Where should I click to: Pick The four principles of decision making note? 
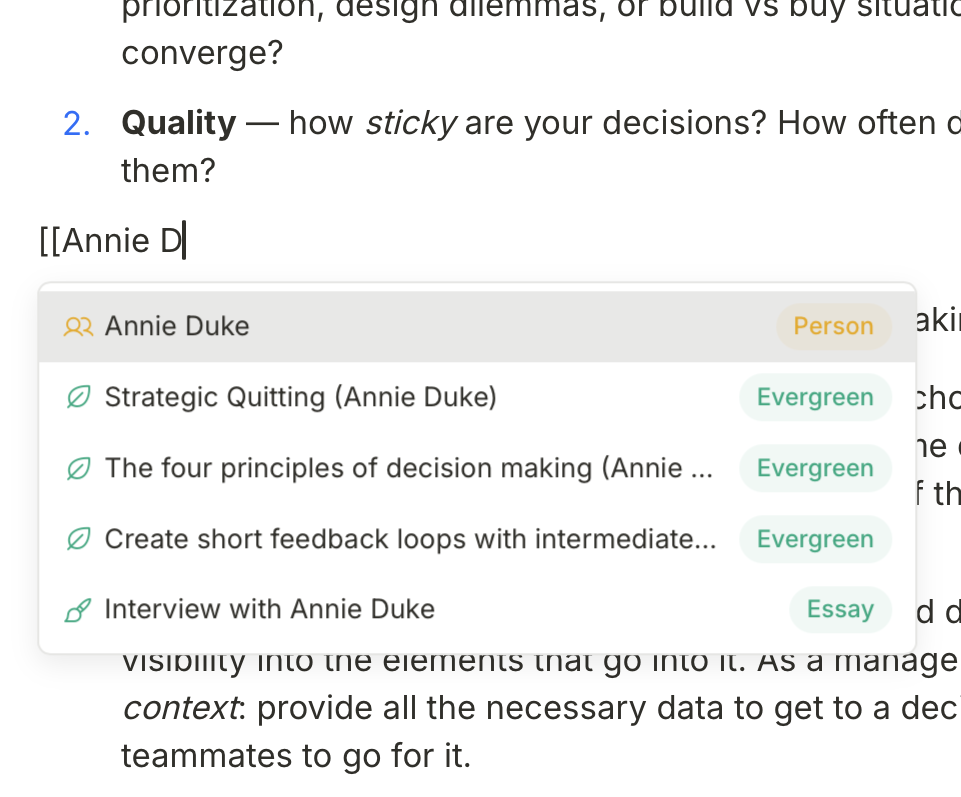click(x=408, y=469)
